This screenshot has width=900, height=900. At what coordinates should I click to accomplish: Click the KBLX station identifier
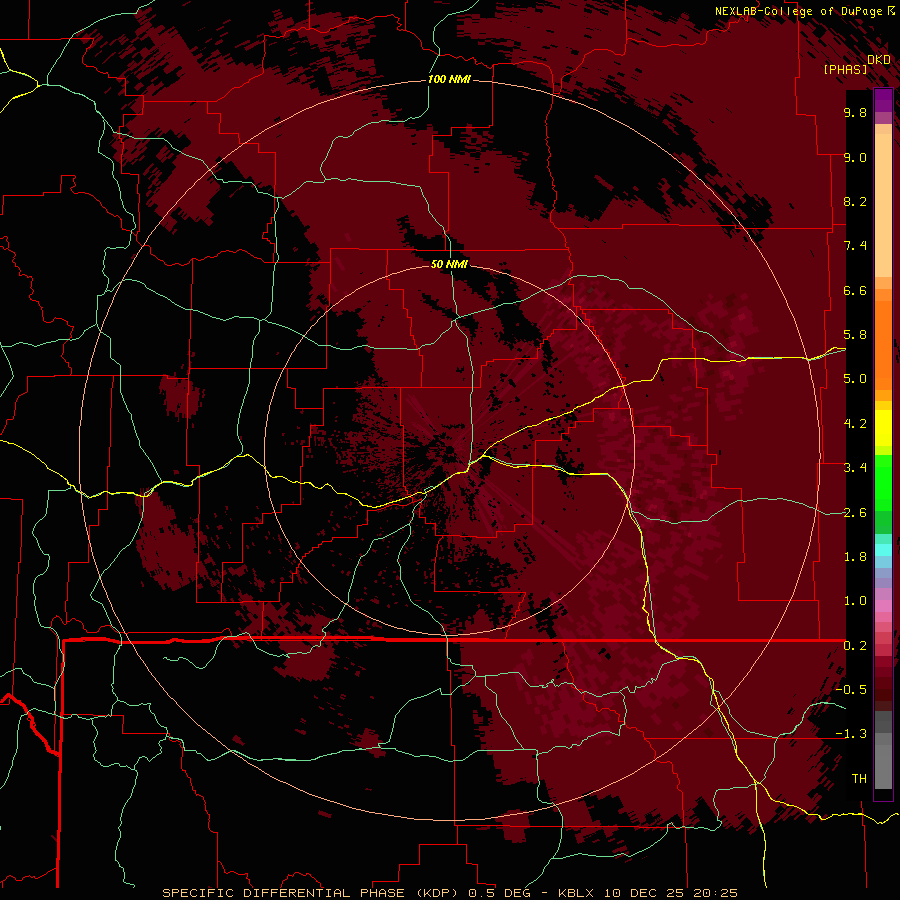tap(577, 893)
